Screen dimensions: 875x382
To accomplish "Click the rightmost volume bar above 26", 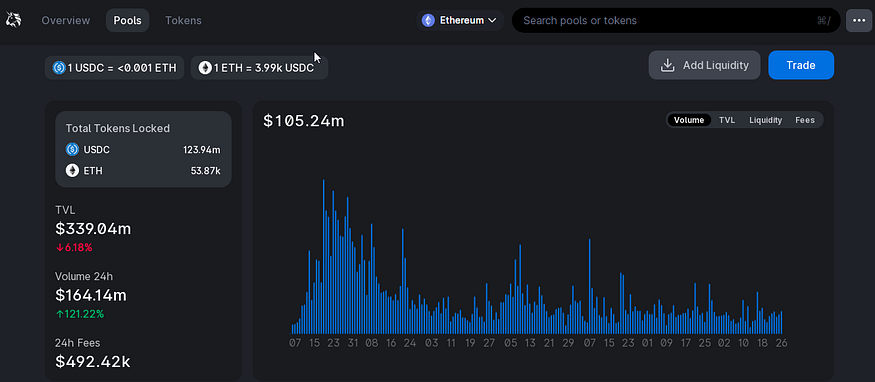I will (781, 322).
